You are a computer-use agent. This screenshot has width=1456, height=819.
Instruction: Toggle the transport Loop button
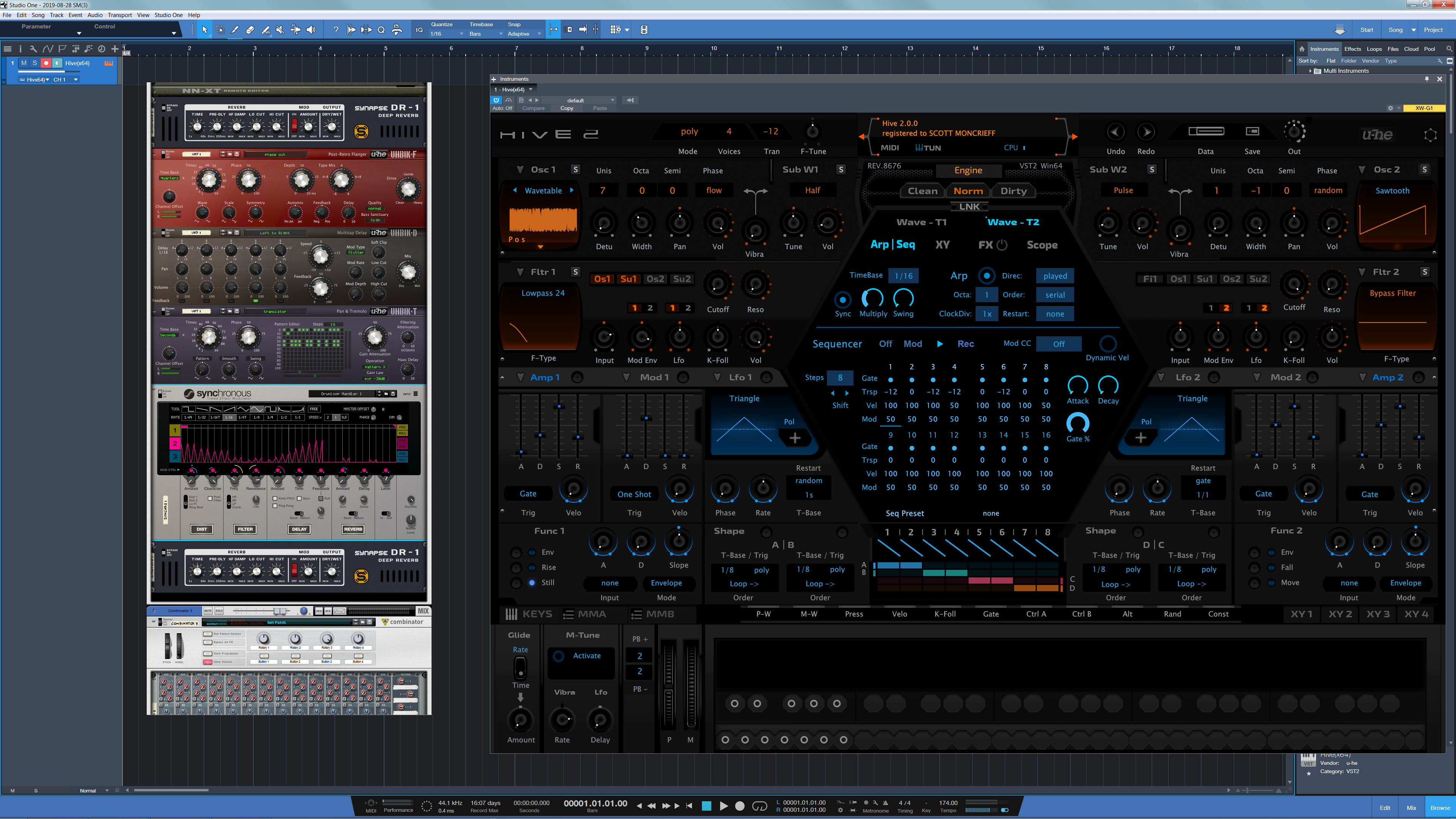[759, 806]
